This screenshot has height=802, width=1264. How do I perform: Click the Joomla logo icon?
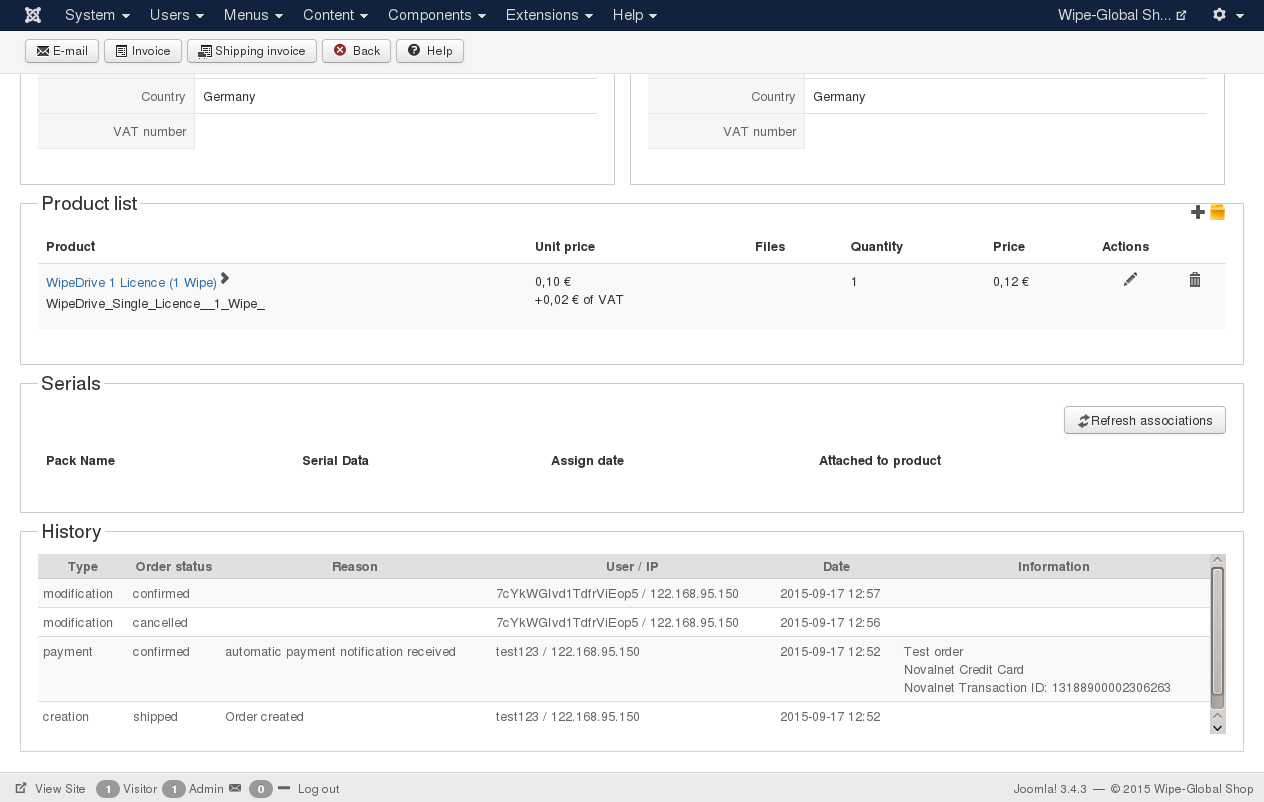tap(33, 15)
